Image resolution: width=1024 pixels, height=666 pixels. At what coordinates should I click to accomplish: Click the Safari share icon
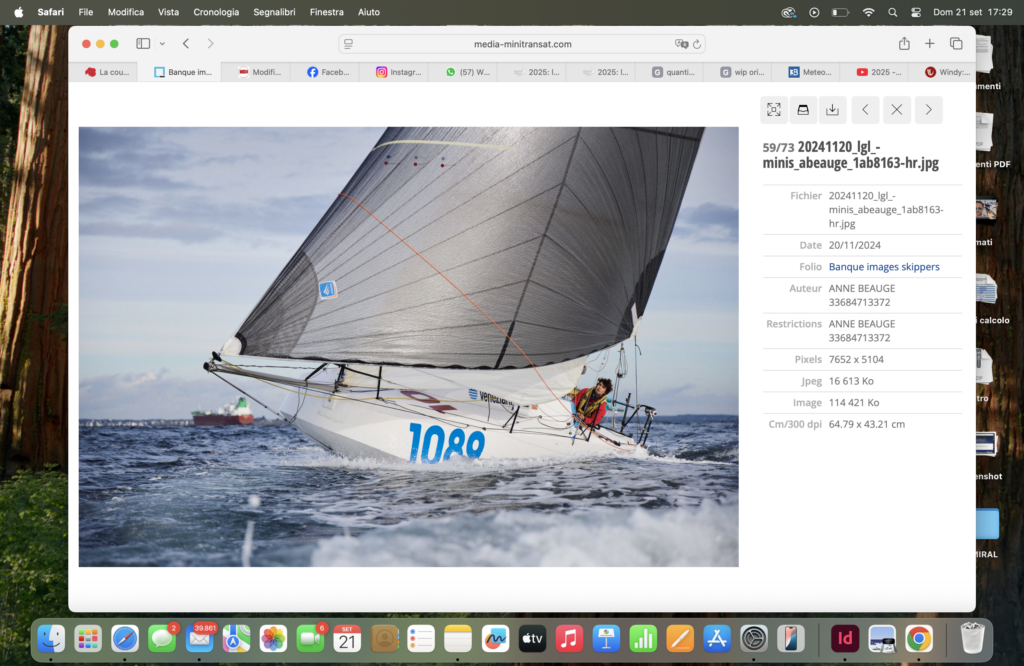pyautogui.click(x=904, y=44)
